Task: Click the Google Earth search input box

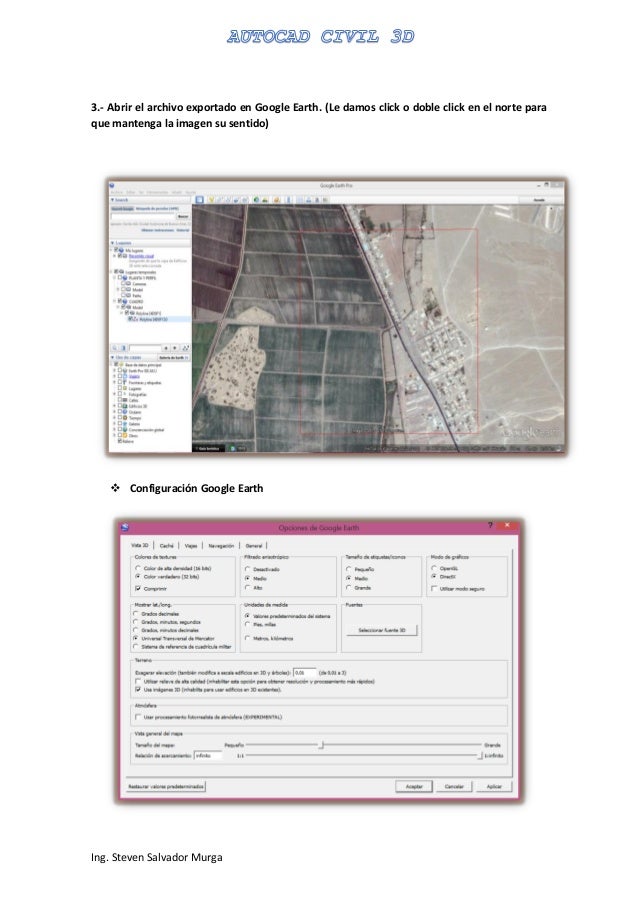Action: click(x=143, y=216)
